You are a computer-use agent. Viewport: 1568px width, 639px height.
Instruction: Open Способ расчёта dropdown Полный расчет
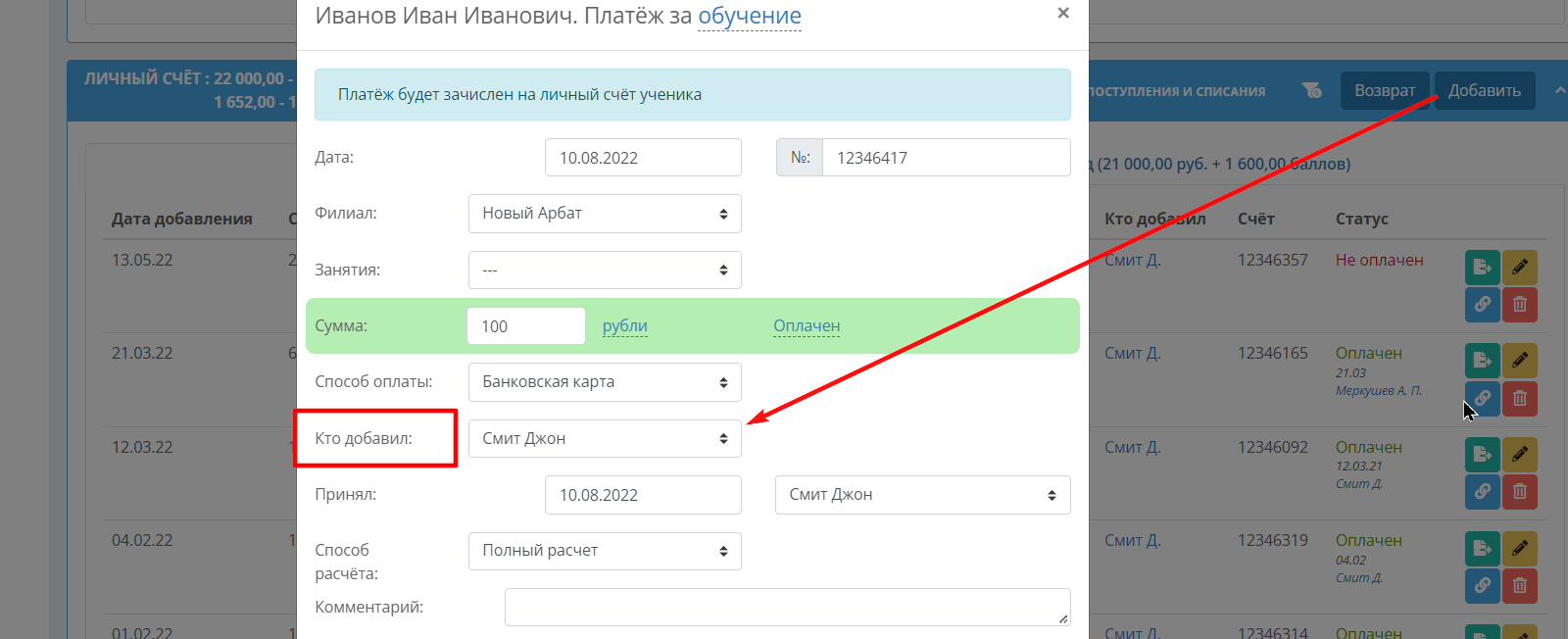pos(605,551)
